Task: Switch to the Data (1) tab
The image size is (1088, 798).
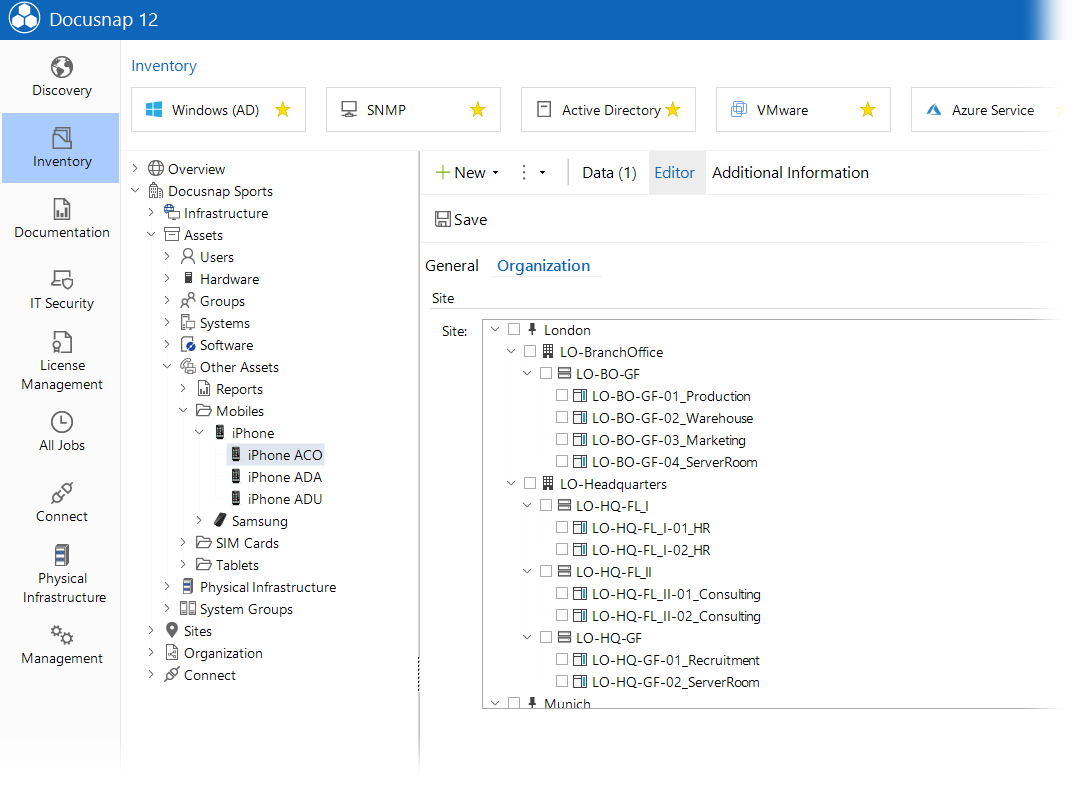Action: 609,173
